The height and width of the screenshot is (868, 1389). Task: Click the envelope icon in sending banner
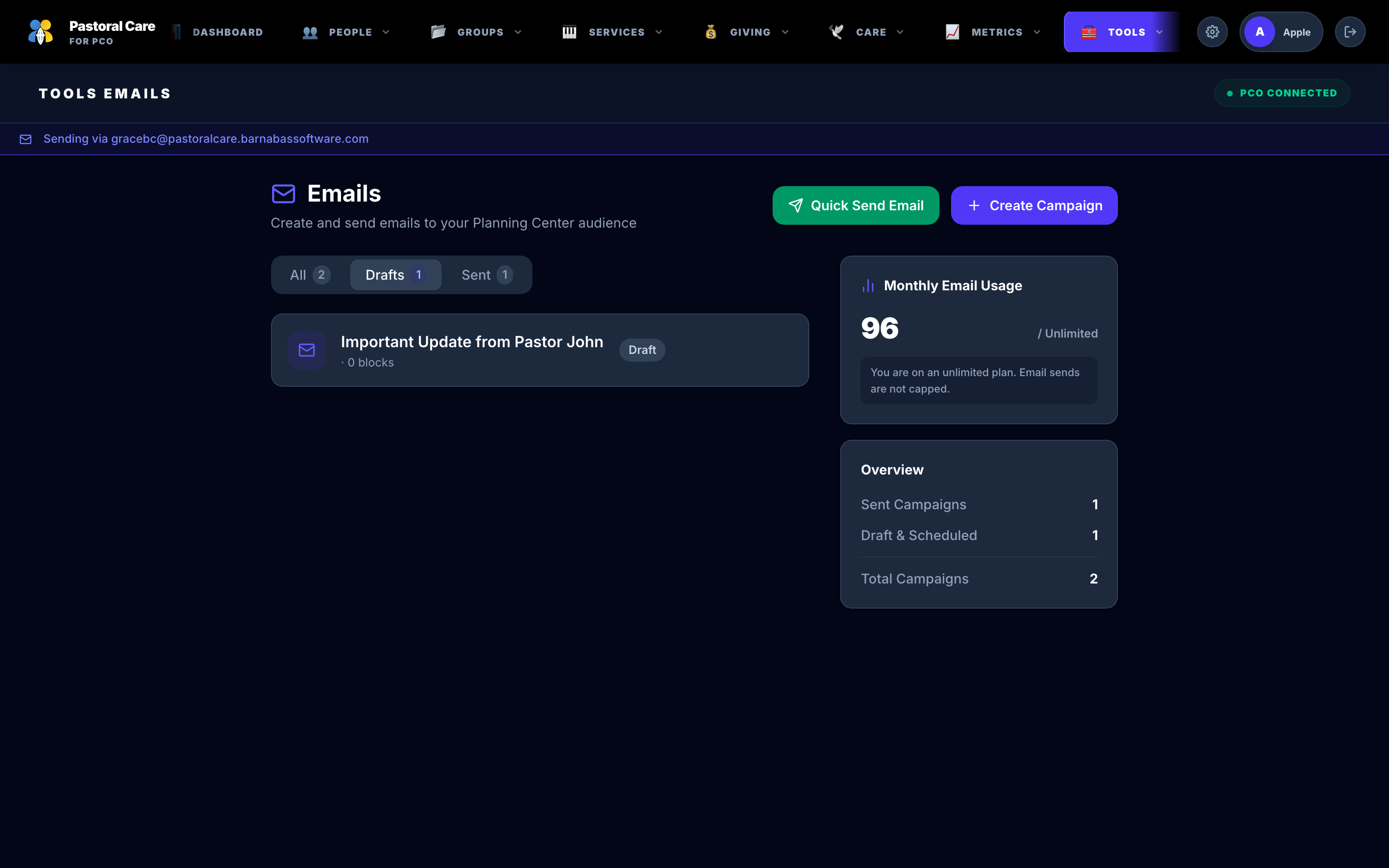[x=26, y=139]
